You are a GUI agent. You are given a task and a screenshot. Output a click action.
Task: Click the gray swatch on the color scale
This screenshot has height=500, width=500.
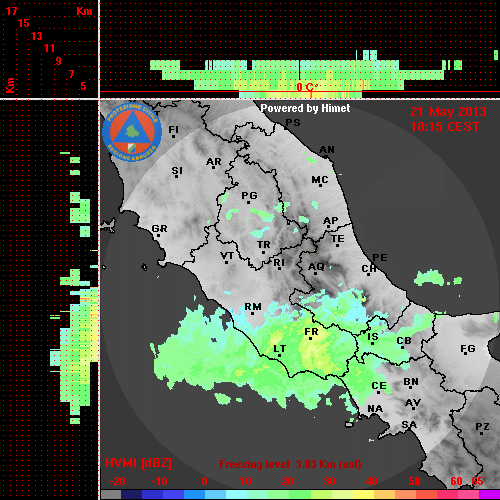[110, 495]
